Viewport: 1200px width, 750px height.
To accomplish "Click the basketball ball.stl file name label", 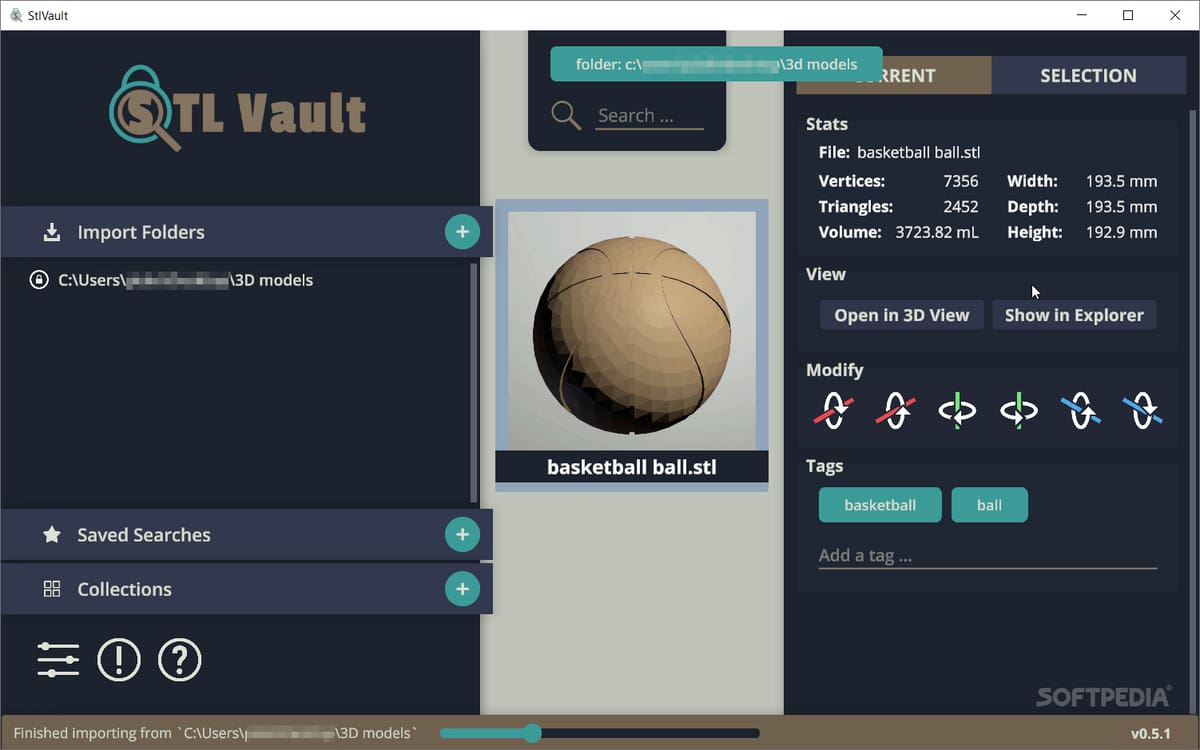I will (632, 467).
